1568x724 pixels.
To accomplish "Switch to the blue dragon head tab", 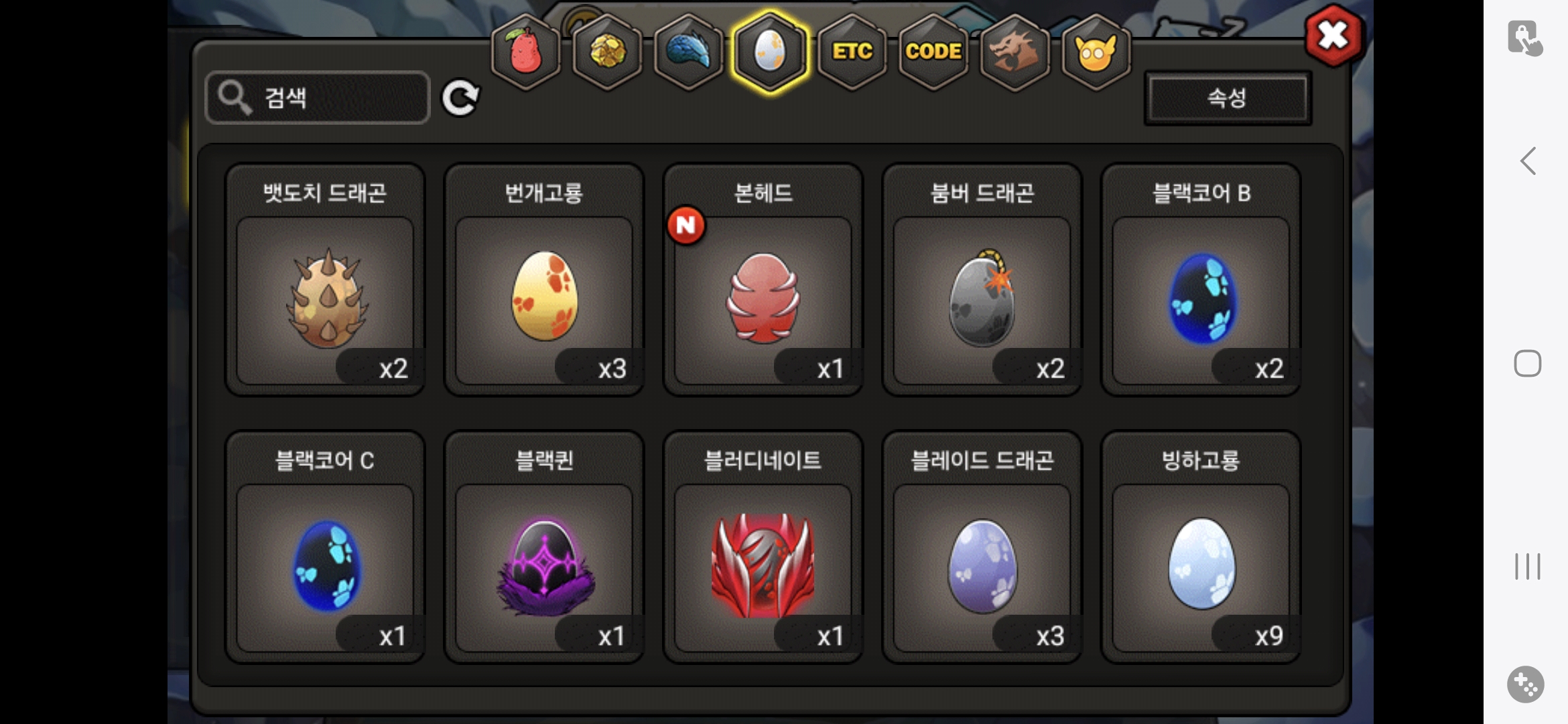I will pos(689,52).
